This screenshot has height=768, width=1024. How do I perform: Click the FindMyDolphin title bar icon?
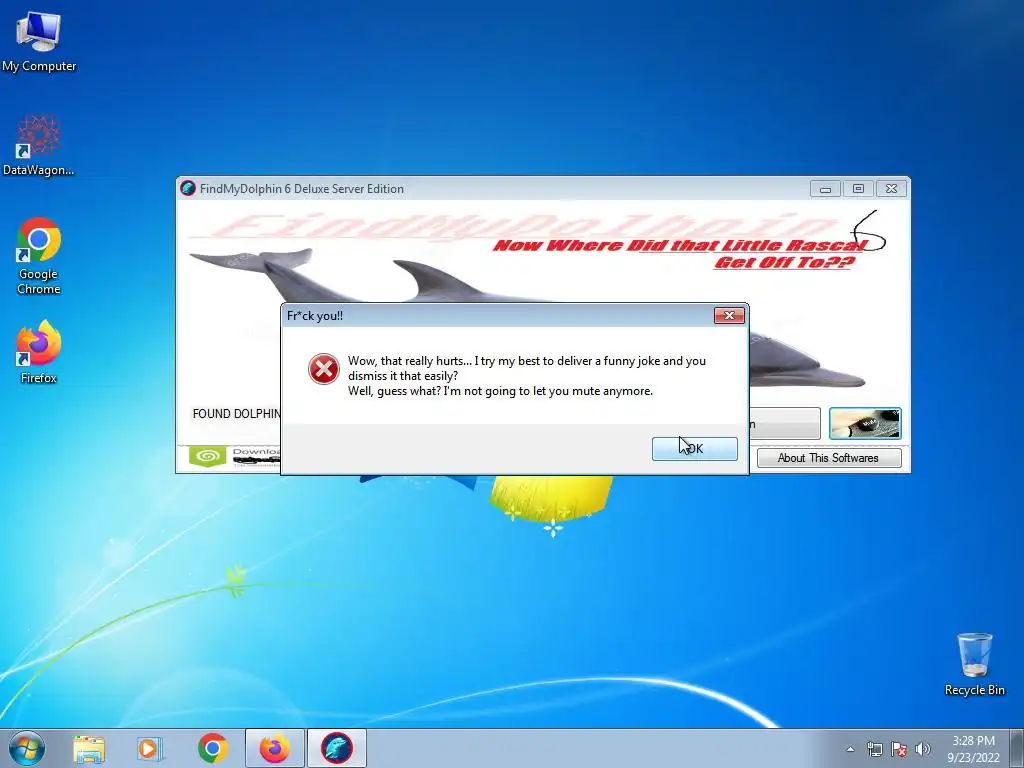188,189
